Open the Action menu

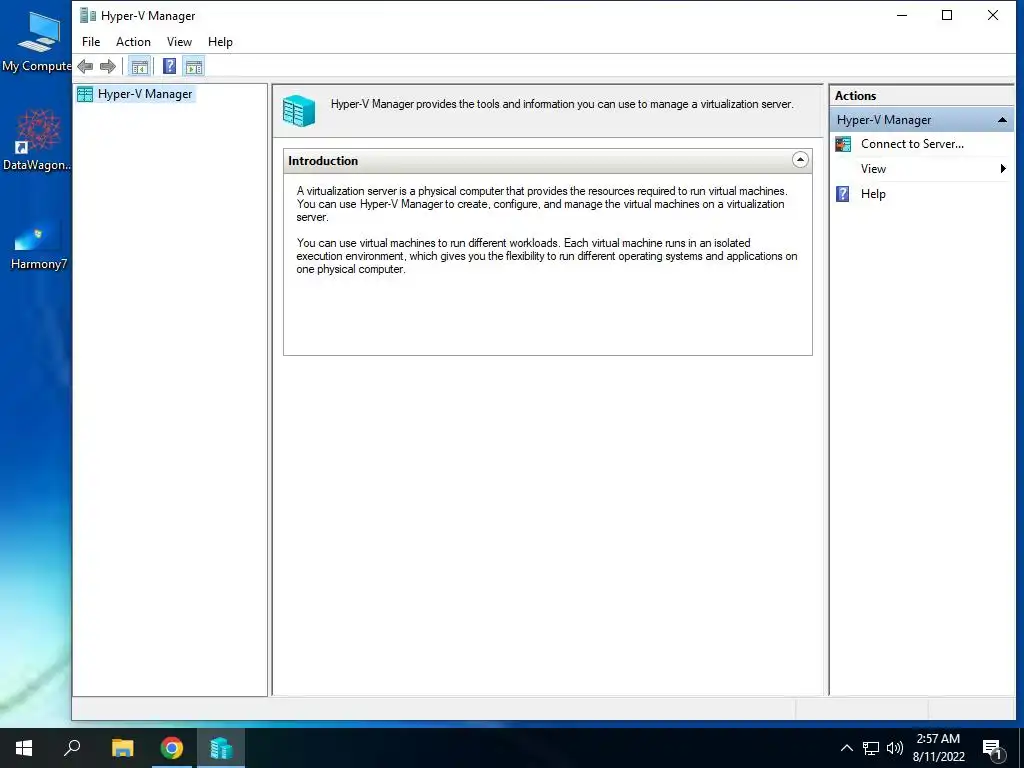(133, 42)
